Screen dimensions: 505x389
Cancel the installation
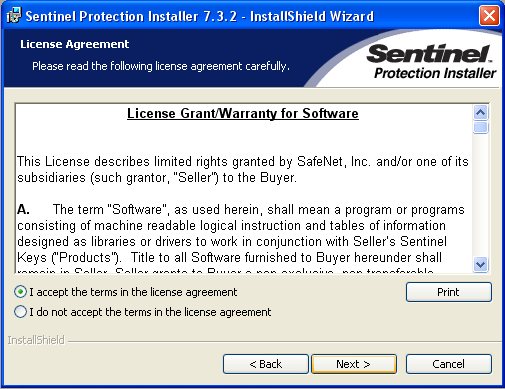coord(449,364)
